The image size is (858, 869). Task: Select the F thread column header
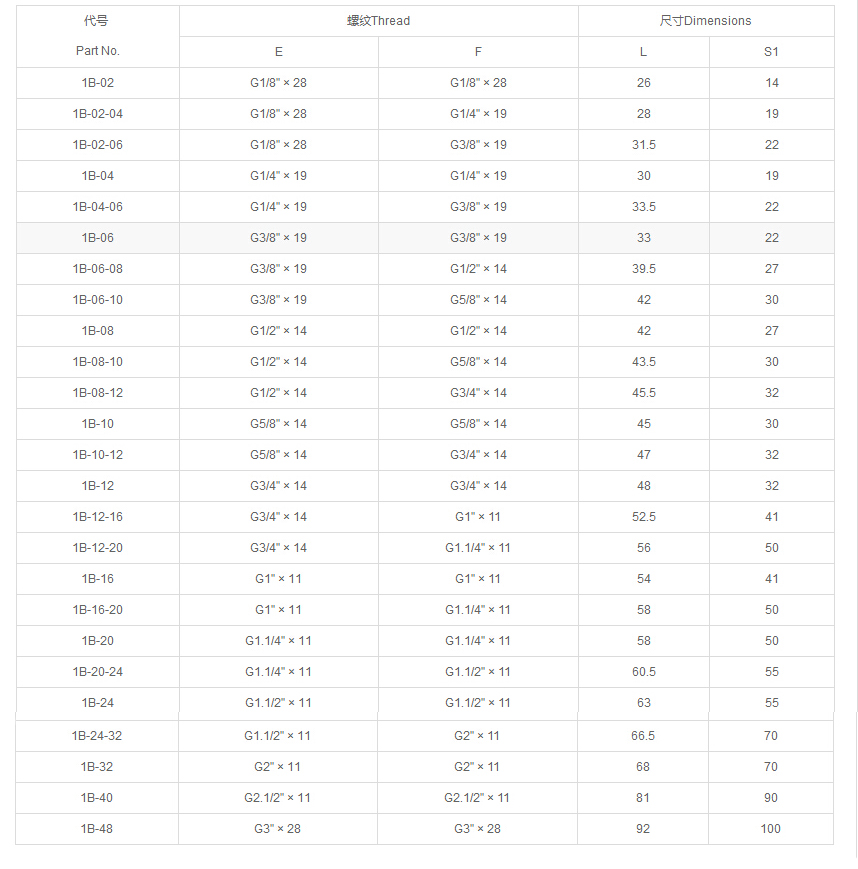tap(478, 52)
